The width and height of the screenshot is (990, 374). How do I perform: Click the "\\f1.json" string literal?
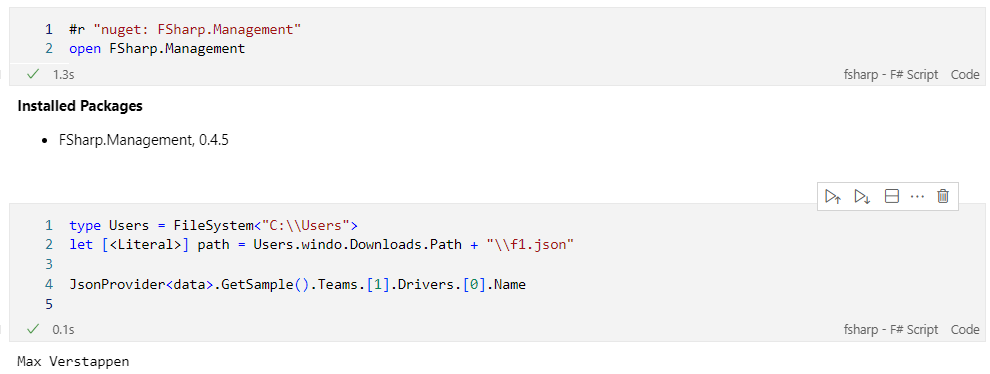coord(530,245)
